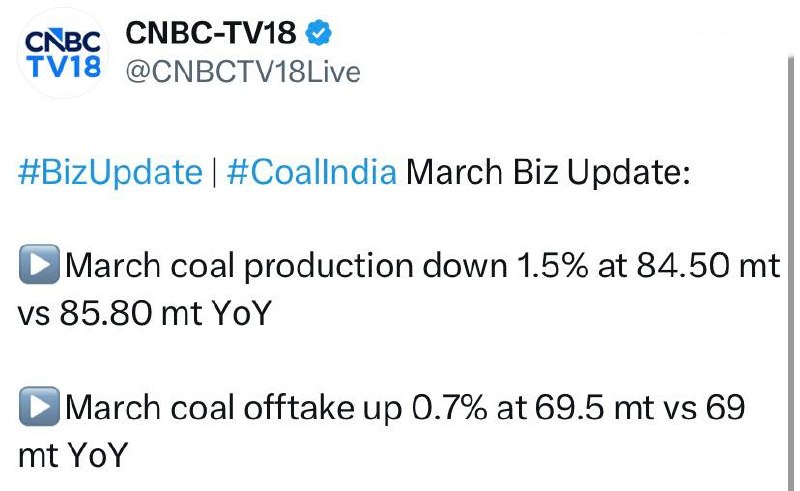Click the "85.80 mt YoY" text
Screen dimensions: 800x491
[171, 315]
